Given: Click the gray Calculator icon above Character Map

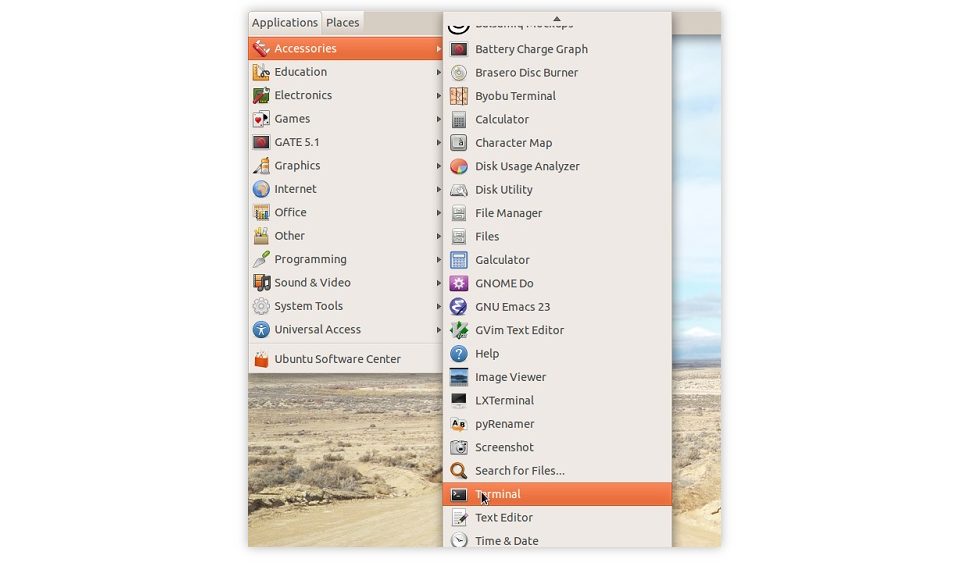Looking at the screenshot, I should click(x=459, y=120).
